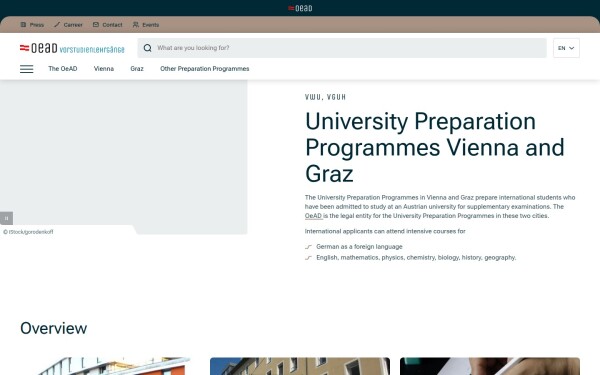Viewport: 600px width, 375px height.
Task: Click the Events people icon
Action: point(135,24)
